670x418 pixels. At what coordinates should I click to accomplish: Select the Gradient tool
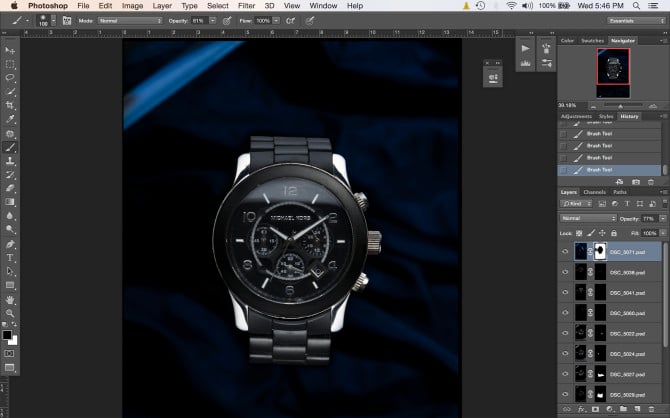tap(10, 202)
